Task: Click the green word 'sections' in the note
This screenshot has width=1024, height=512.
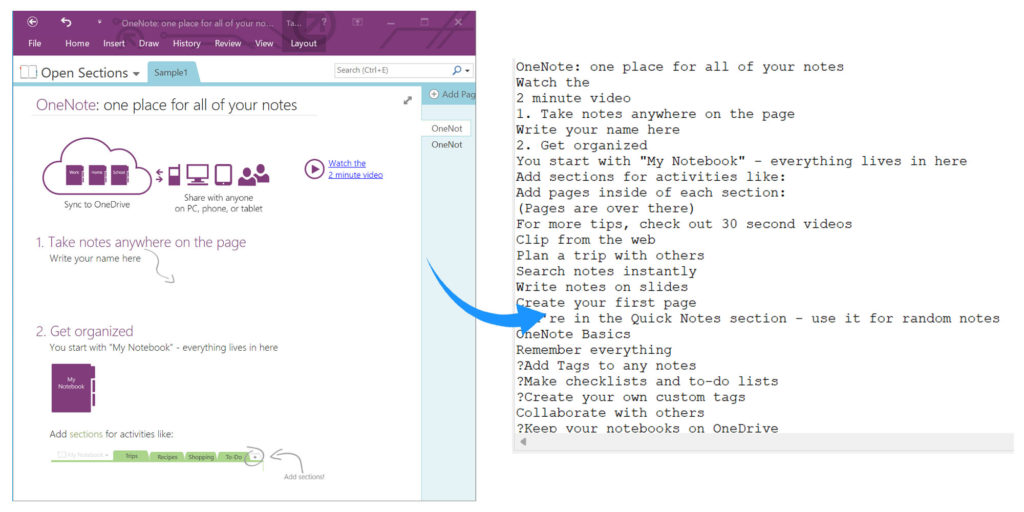Action: coord(86,434)
